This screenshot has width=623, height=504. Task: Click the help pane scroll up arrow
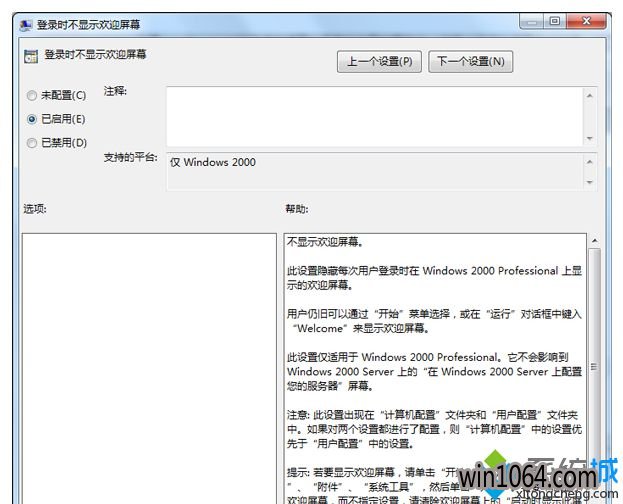point(594,241)
